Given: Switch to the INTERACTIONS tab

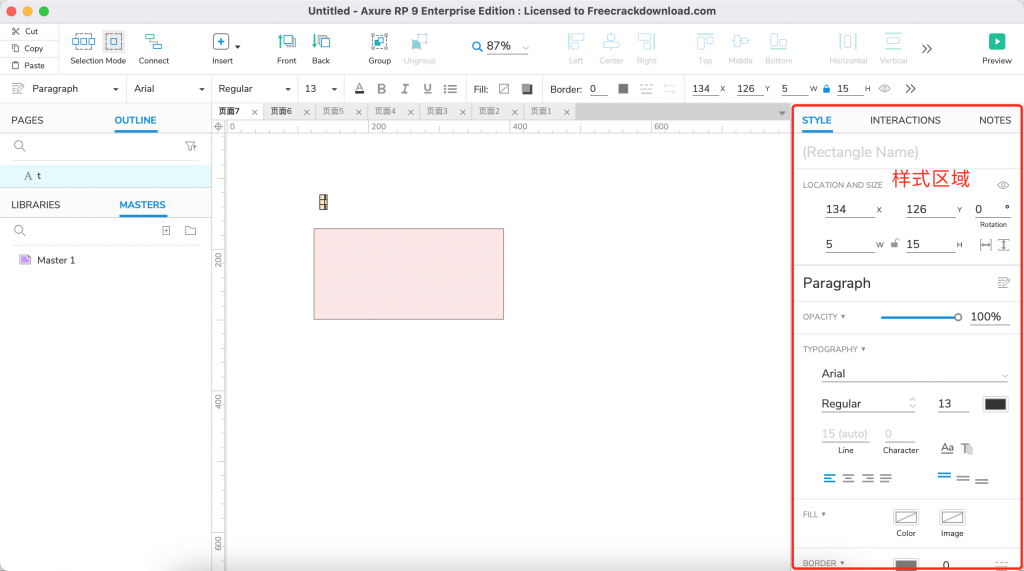Looking at the screenshot, I should click(905, 120).
